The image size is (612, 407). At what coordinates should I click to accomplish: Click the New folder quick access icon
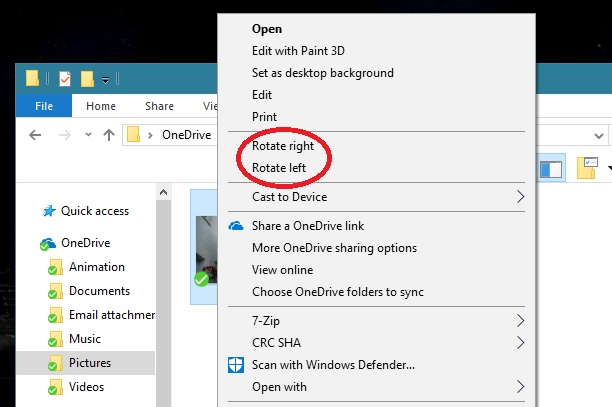tap(87, 79)
